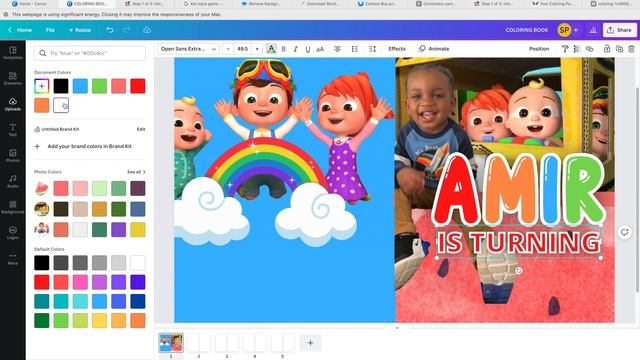Decrease font size with minus button
Viewport: 640px width, 360px height.
(x=228, y=49)
